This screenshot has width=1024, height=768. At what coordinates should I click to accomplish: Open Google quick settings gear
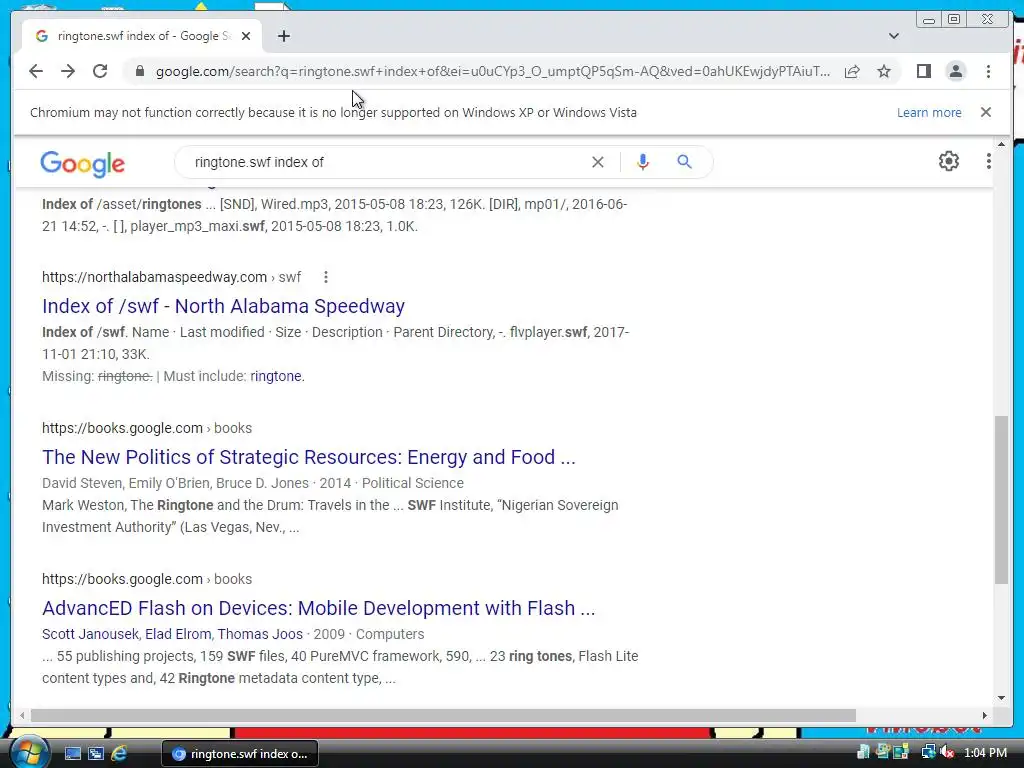click(x=948, y=161)
